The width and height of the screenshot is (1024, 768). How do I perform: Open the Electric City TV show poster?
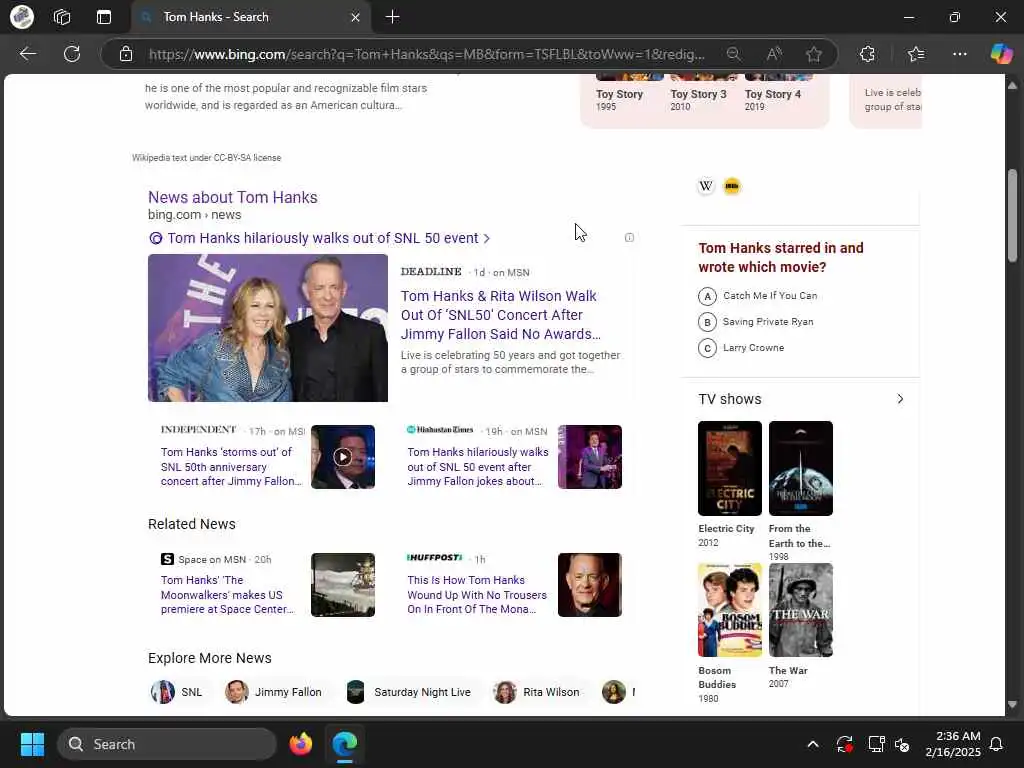pyautogui.click(x=729, y=468)
